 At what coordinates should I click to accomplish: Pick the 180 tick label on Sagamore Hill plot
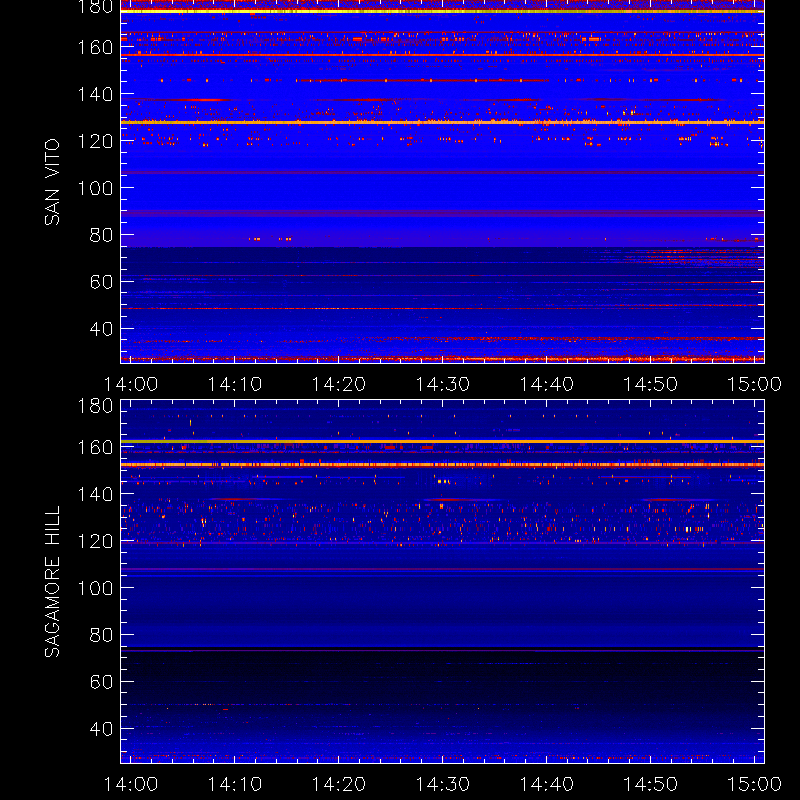[95, 407]
